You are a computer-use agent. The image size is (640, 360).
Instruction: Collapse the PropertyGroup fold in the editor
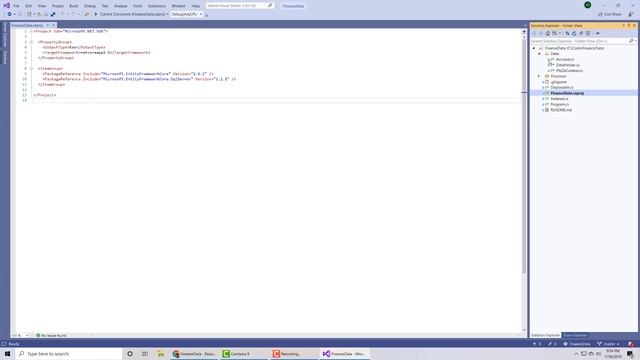[x=31, y=42]
